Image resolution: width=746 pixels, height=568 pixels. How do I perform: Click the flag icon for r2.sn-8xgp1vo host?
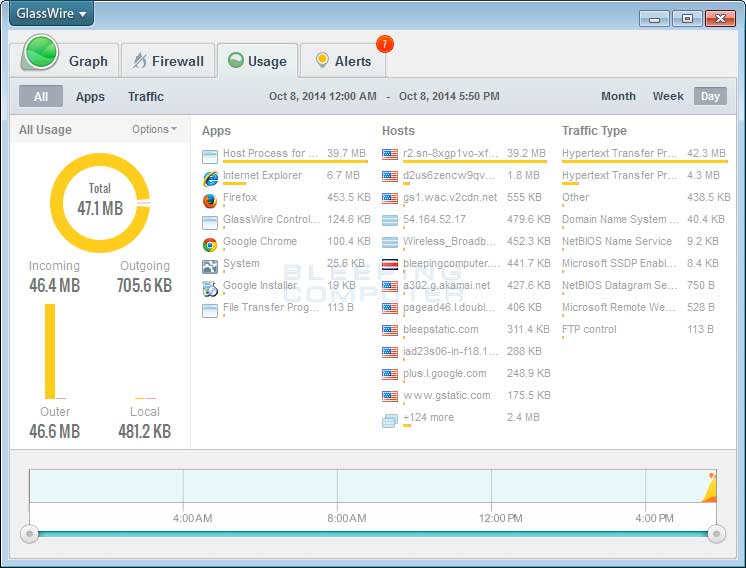(x=390, y=154)
